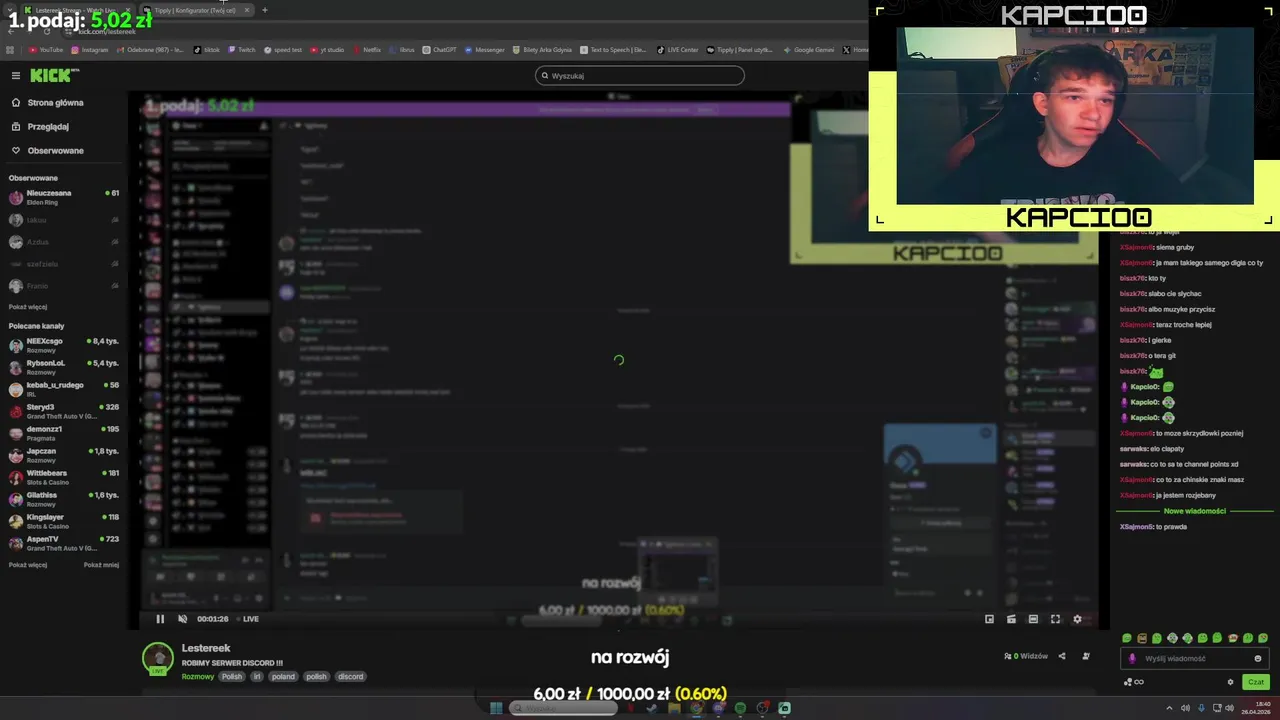Click channel points infinity icon
1280x720 pixels.
coord(1133,682)
